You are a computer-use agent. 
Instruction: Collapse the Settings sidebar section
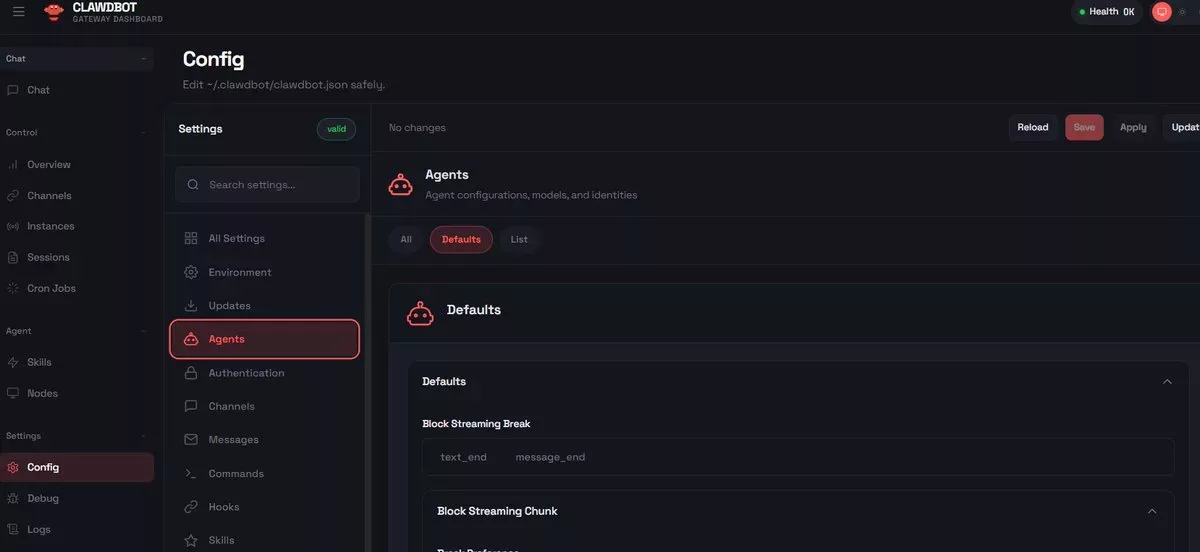point(143,436)
